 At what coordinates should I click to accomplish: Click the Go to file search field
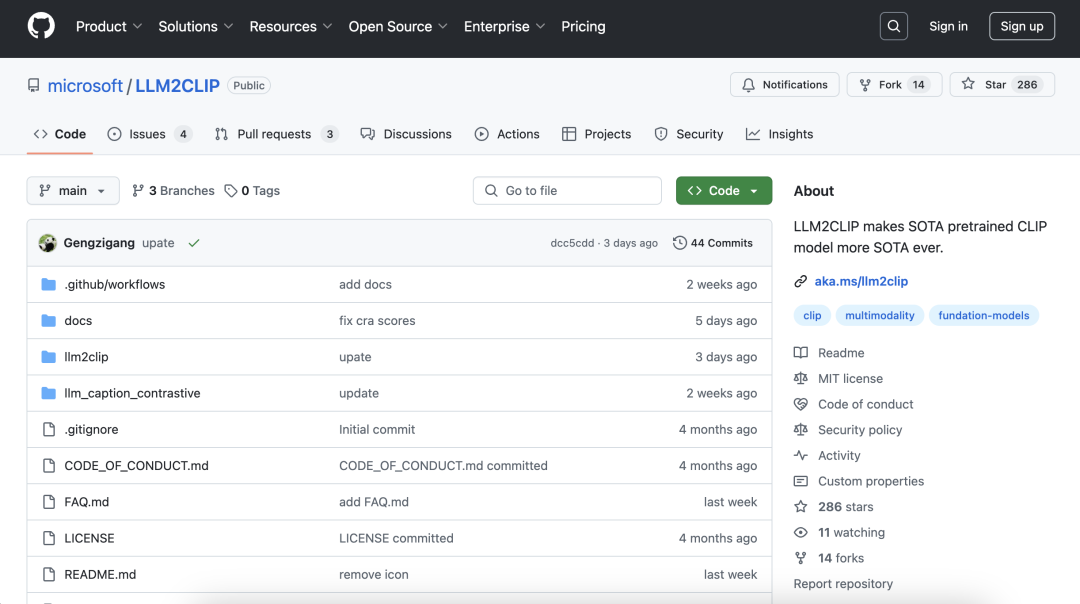click(567, 191)
